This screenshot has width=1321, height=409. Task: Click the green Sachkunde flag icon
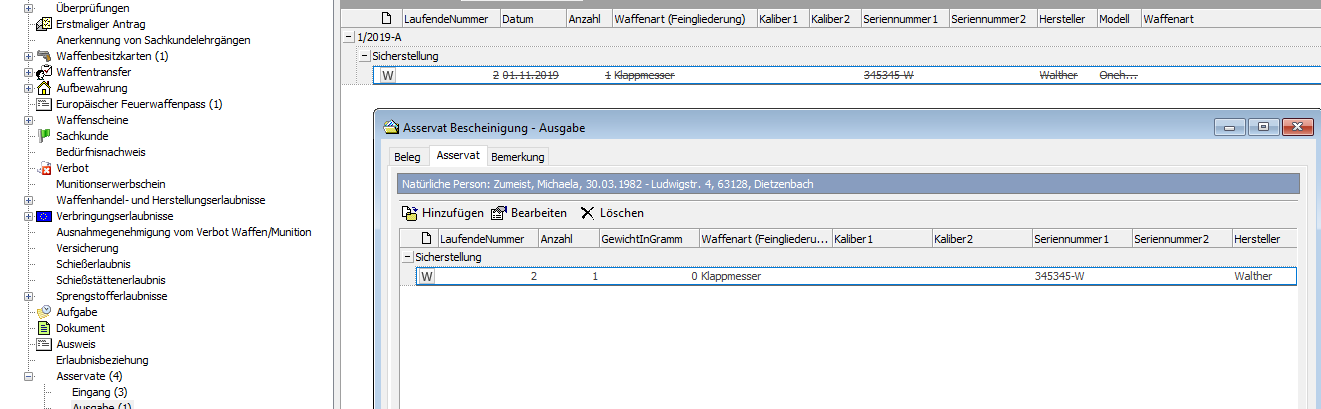click(x=43, y=136)
